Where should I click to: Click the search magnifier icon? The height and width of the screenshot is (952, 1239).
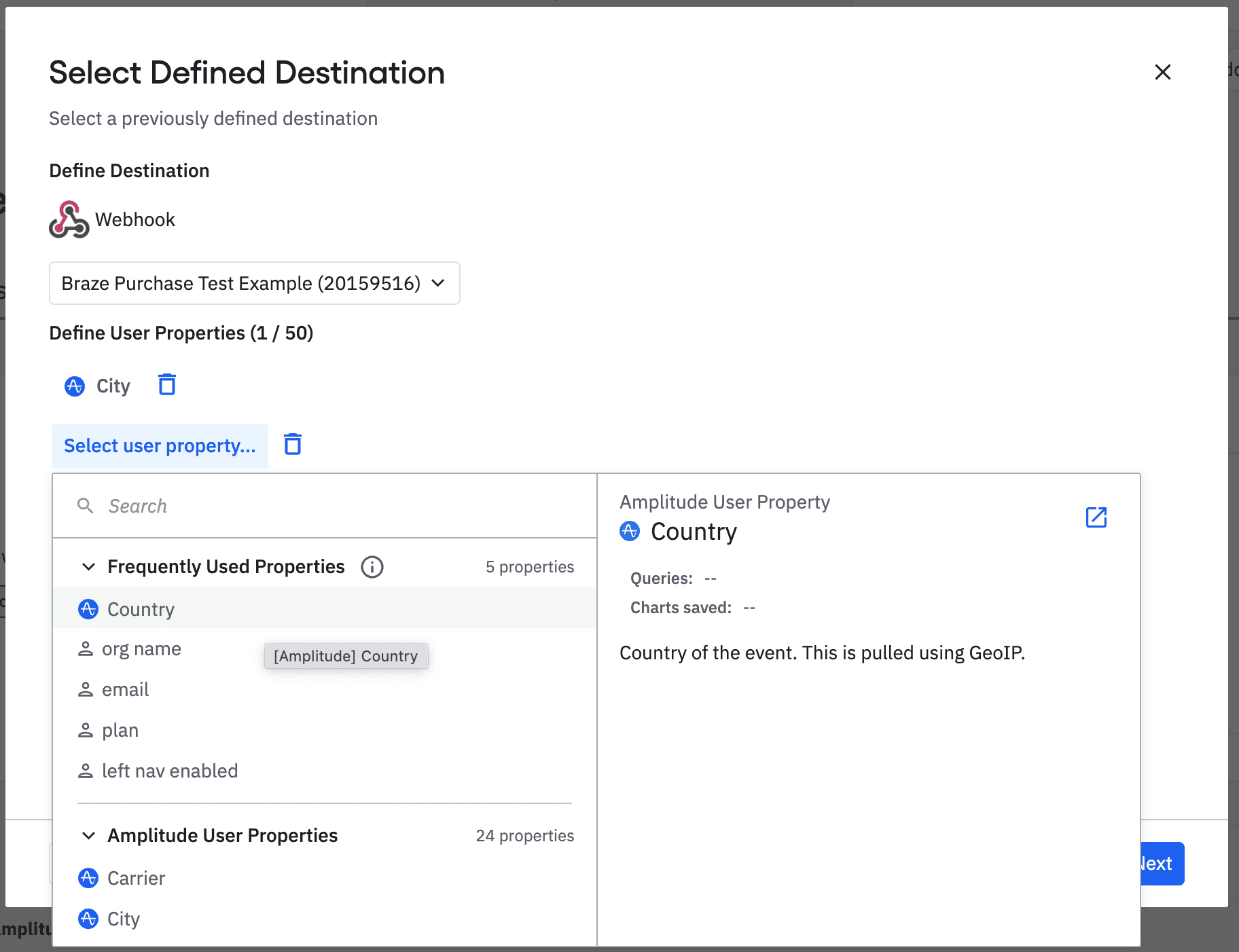pyautogui.click(x=85, y=506)
